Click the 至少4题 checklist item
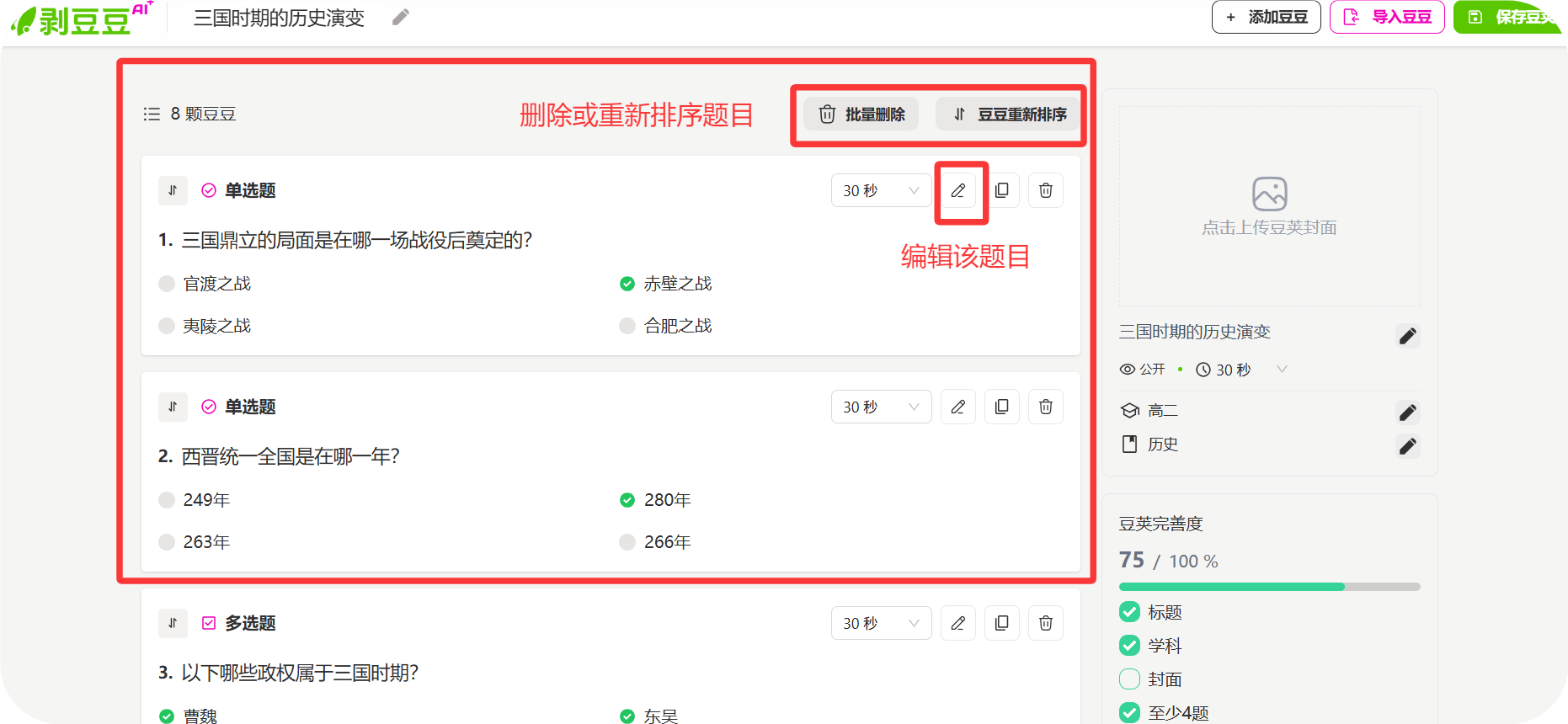The height and width of the screenshot is (724, 1568). coord(1165,713)
